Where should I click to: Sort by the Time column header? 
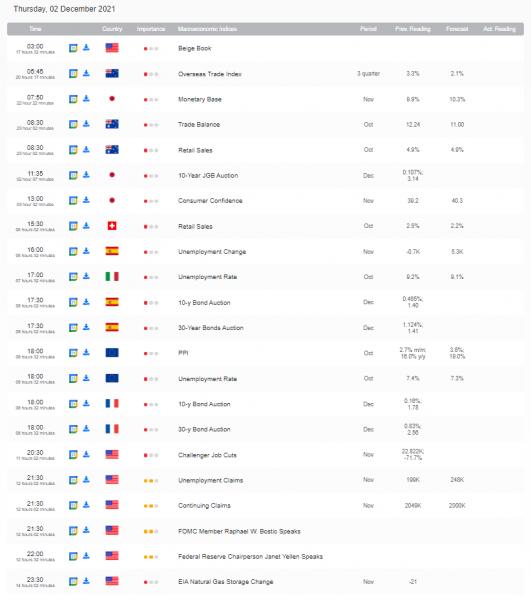tap(35, 29)
